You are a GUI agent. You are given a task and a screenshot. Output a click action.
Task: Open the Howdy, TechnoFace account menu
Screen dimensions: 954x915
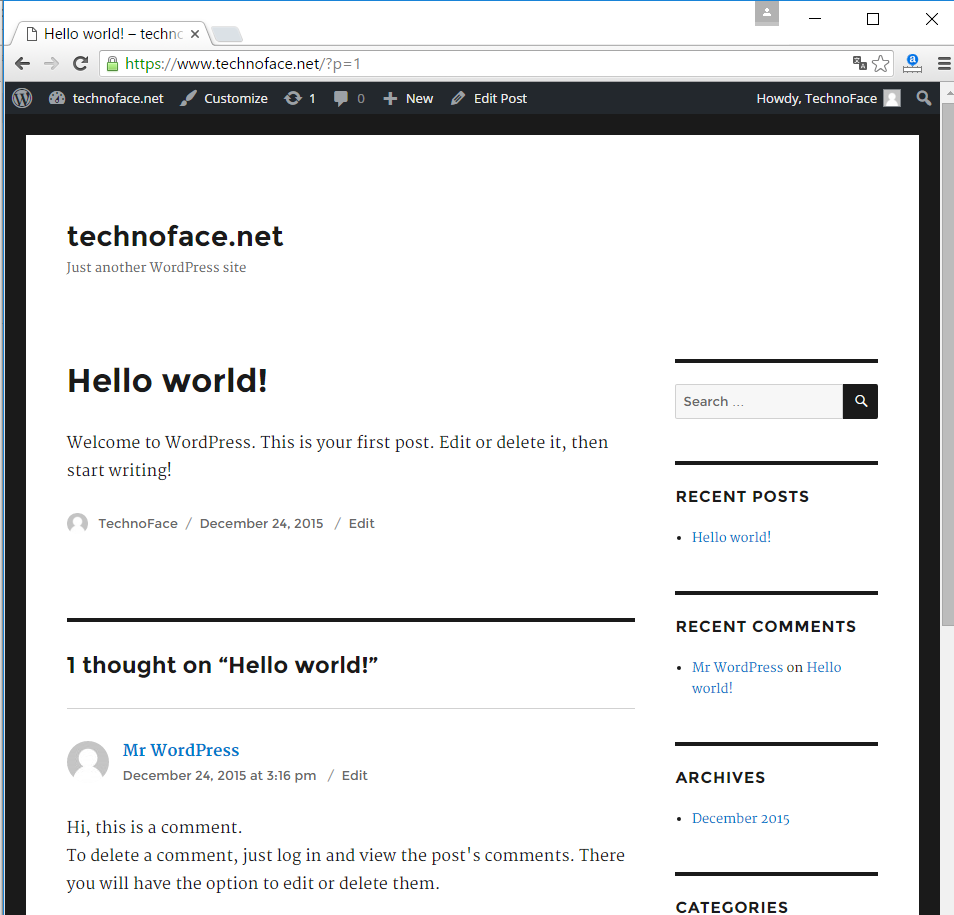pos(827,98)
